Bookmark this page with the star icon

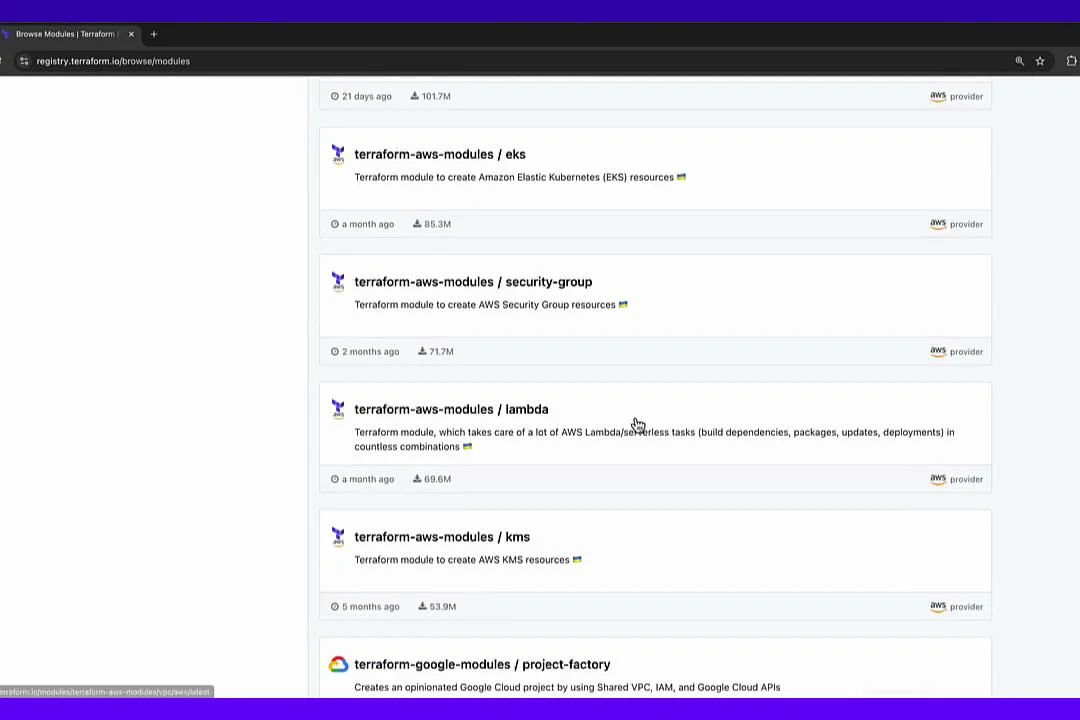click(1040, 61)
